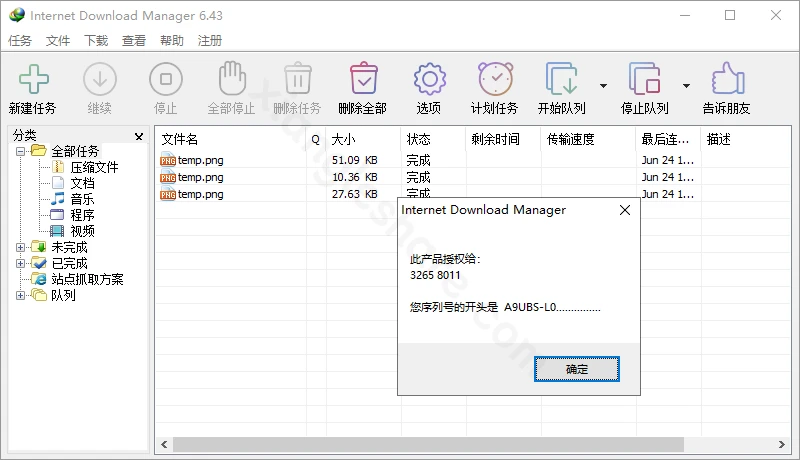Open the 文件 menu
The width and height of the screenshot is (800, 460).
coord(58,40)
